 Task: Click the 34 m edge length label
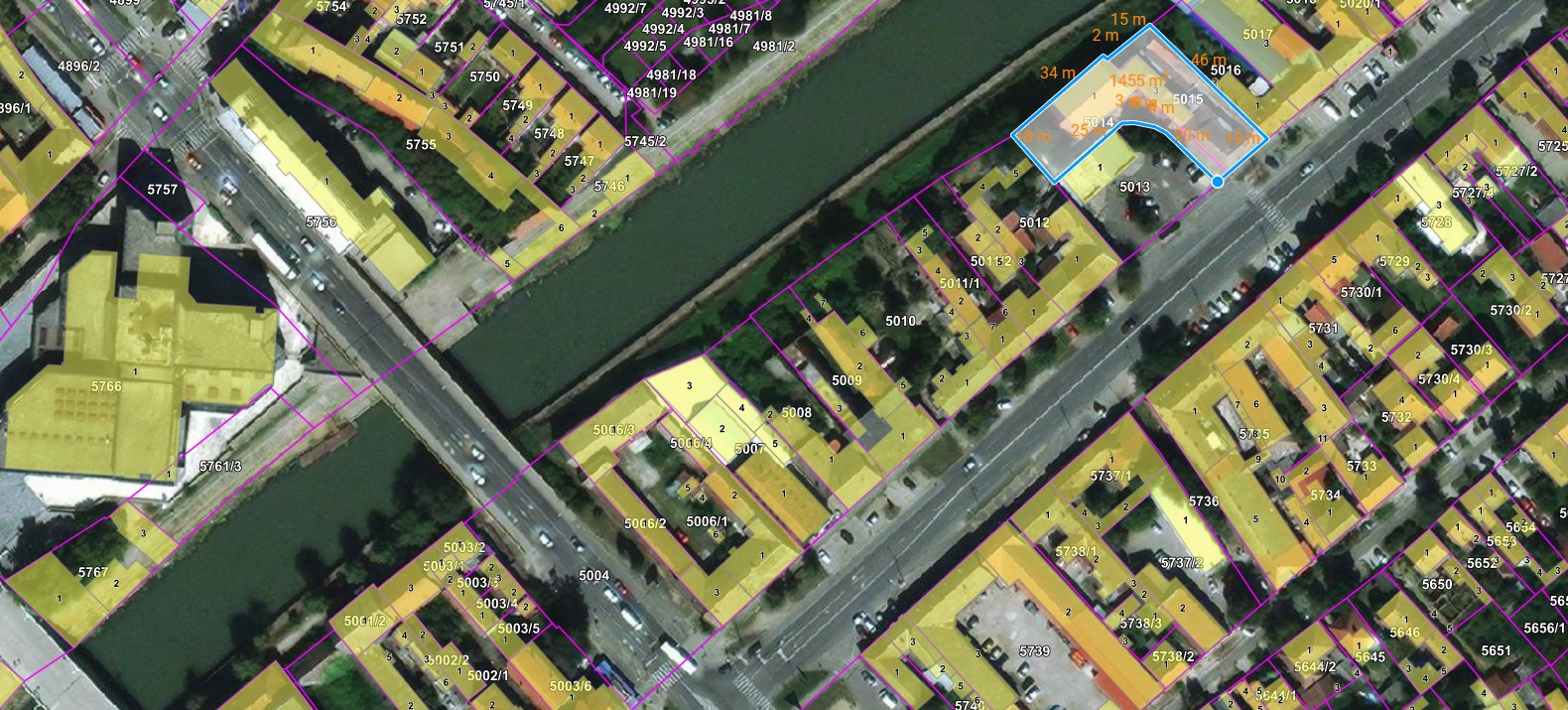(1057, 72)
